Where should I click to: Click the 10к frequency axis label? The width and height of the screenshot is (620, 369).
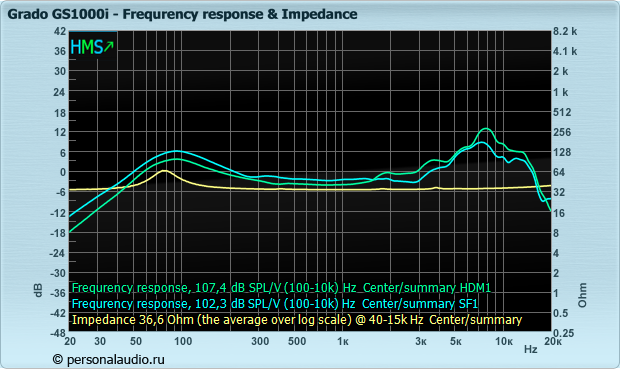pyautogui.click(x=504, y=341)
